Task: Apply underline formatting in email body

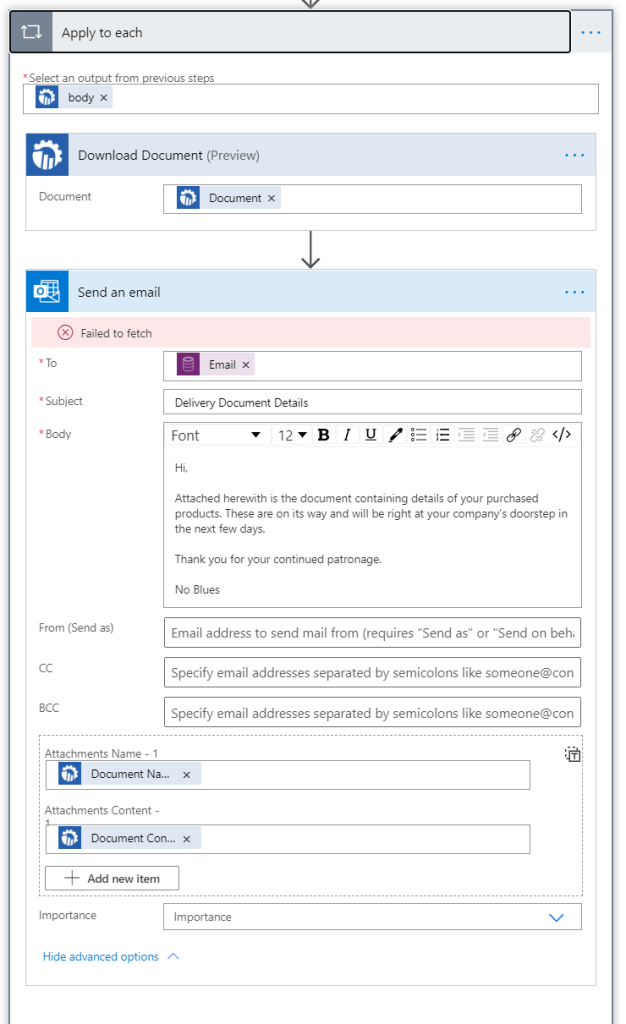Action: pos(371,435)
